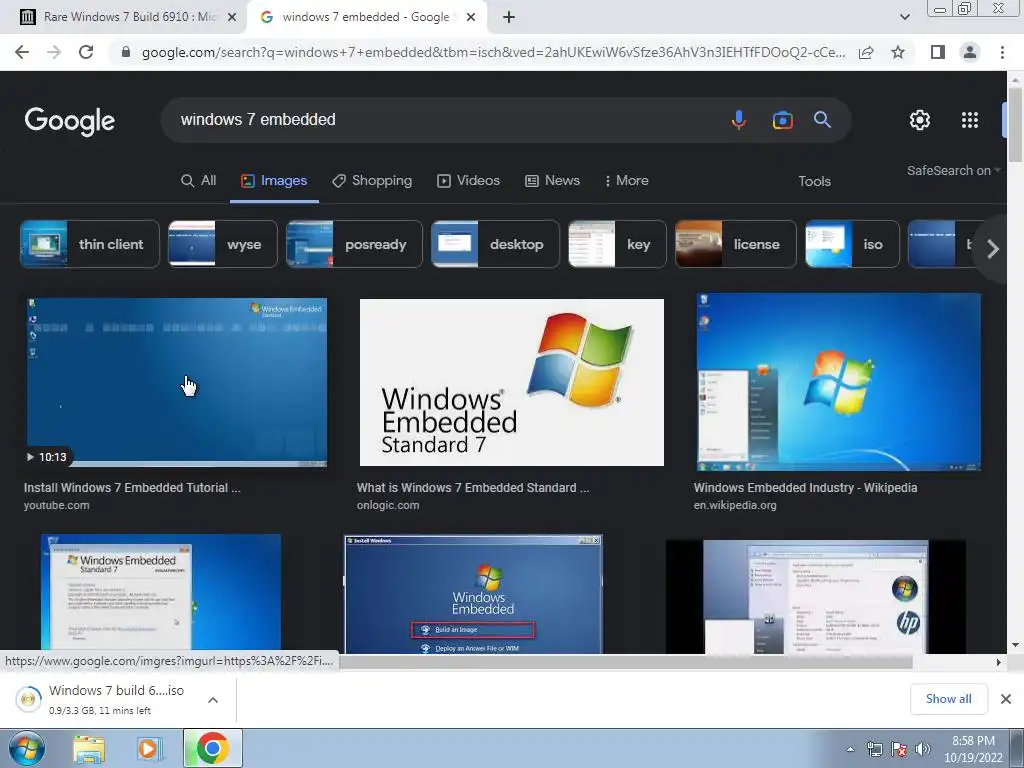
Task: Click the Google logo
Action: pos(70,121)
